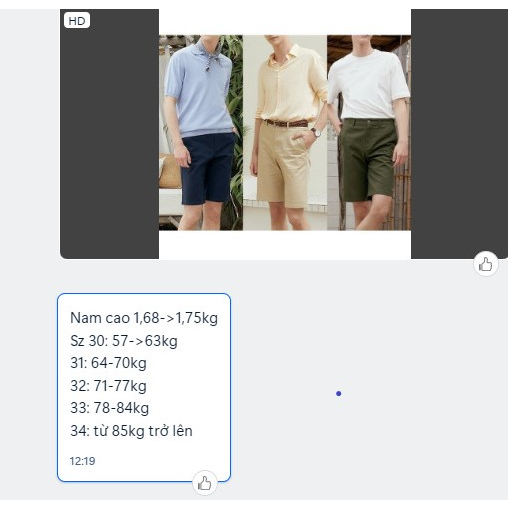Select the '34: từ 85kg trở lên' line
This screenshot has width=508, height=508.
point(131,431)
